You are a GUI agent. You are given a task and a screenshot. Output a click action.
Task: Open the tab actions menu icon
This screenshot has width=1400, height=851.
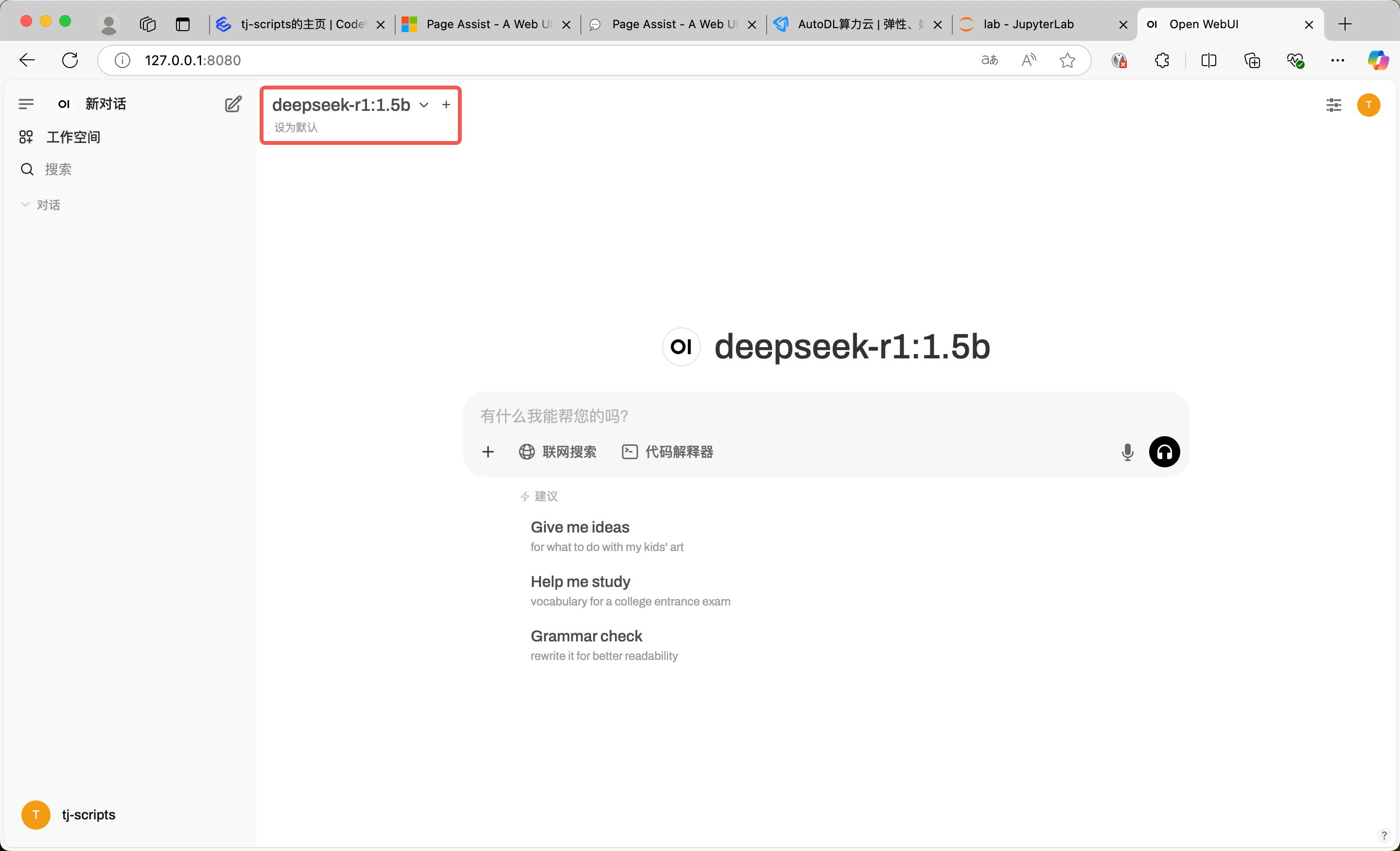(x=182, y=24)
